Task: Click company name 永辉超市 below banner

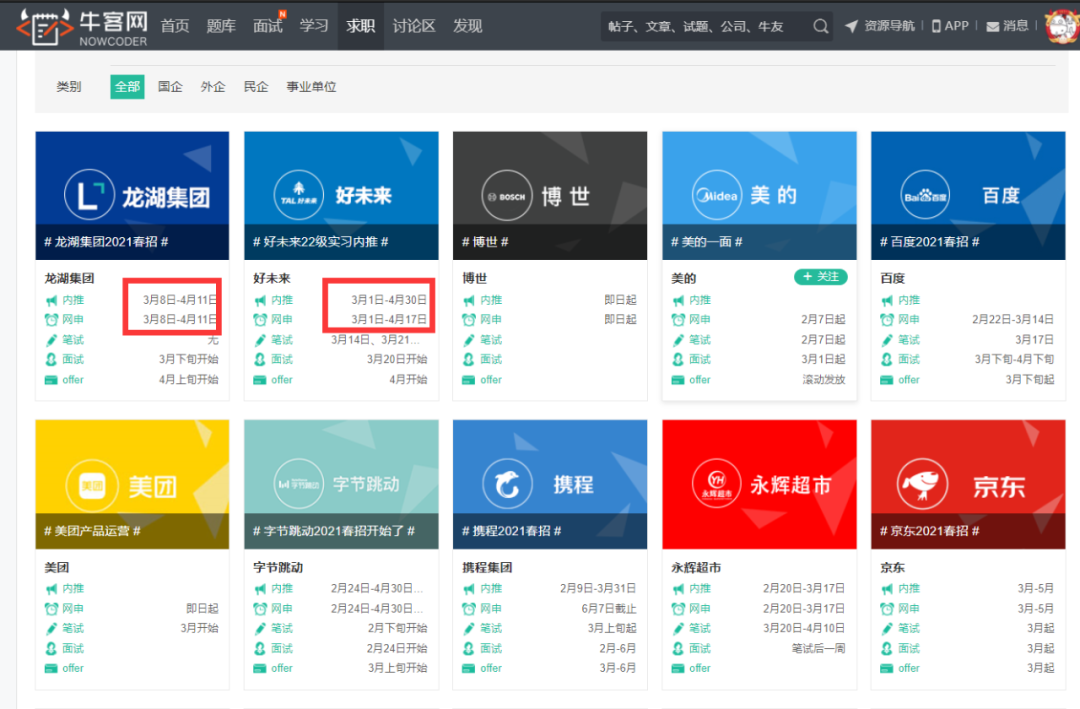Action: coord(696,568)
